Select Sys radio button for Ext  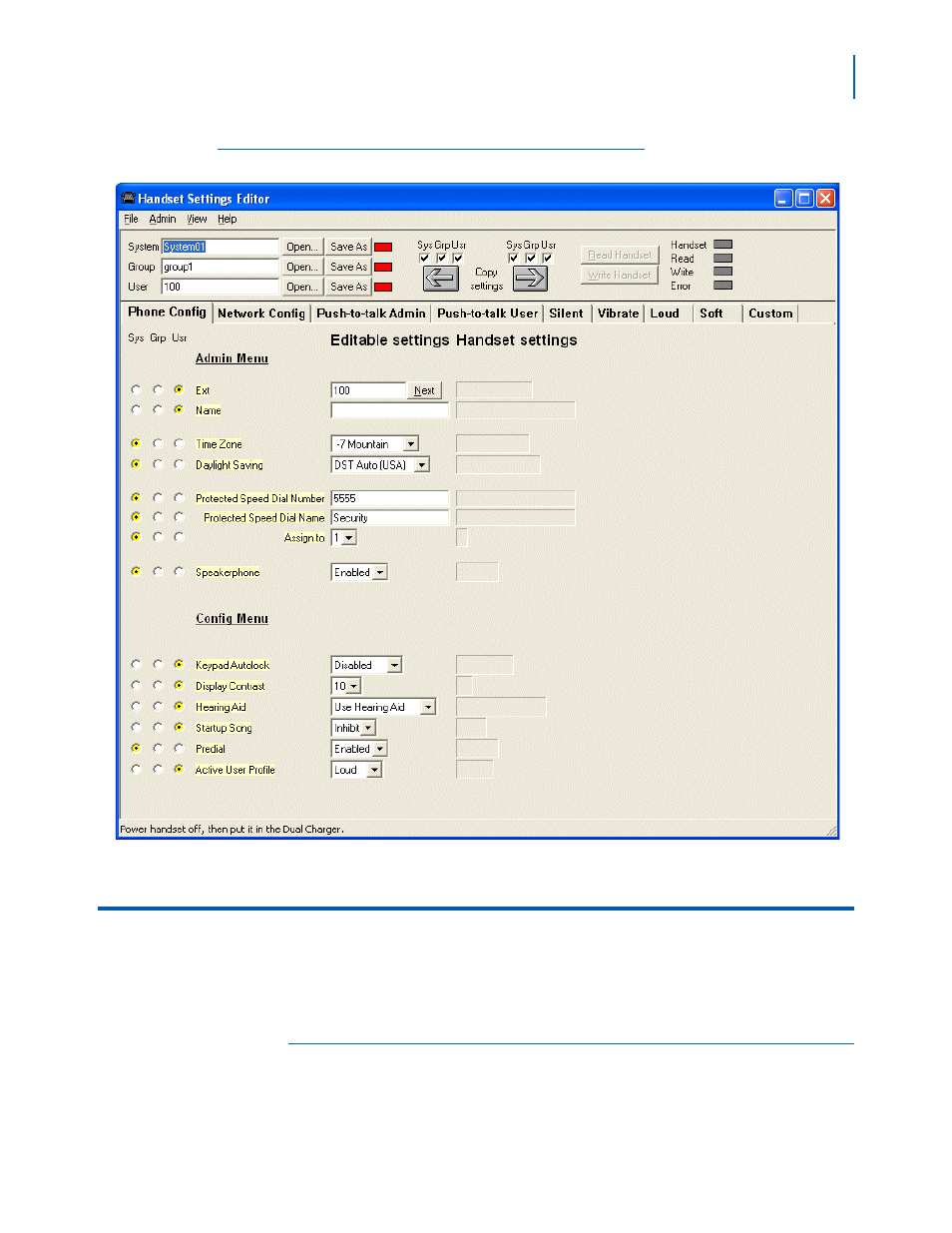coord(136,389)
